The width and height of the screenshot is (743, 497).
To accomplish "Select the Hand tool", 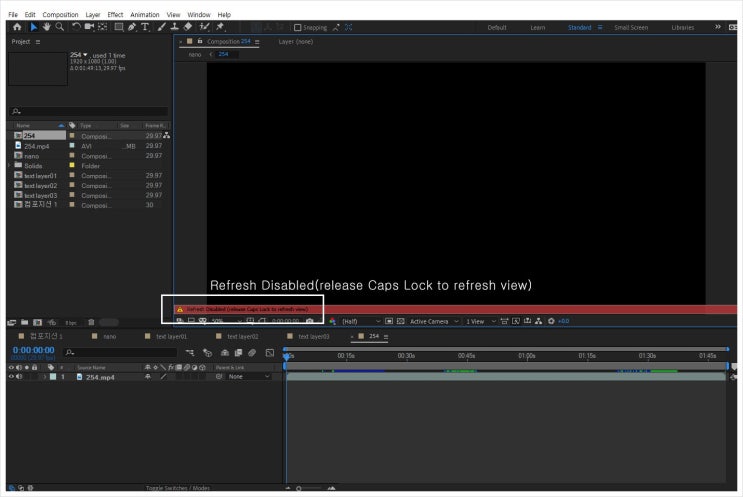I will click(x=46, y=27).
